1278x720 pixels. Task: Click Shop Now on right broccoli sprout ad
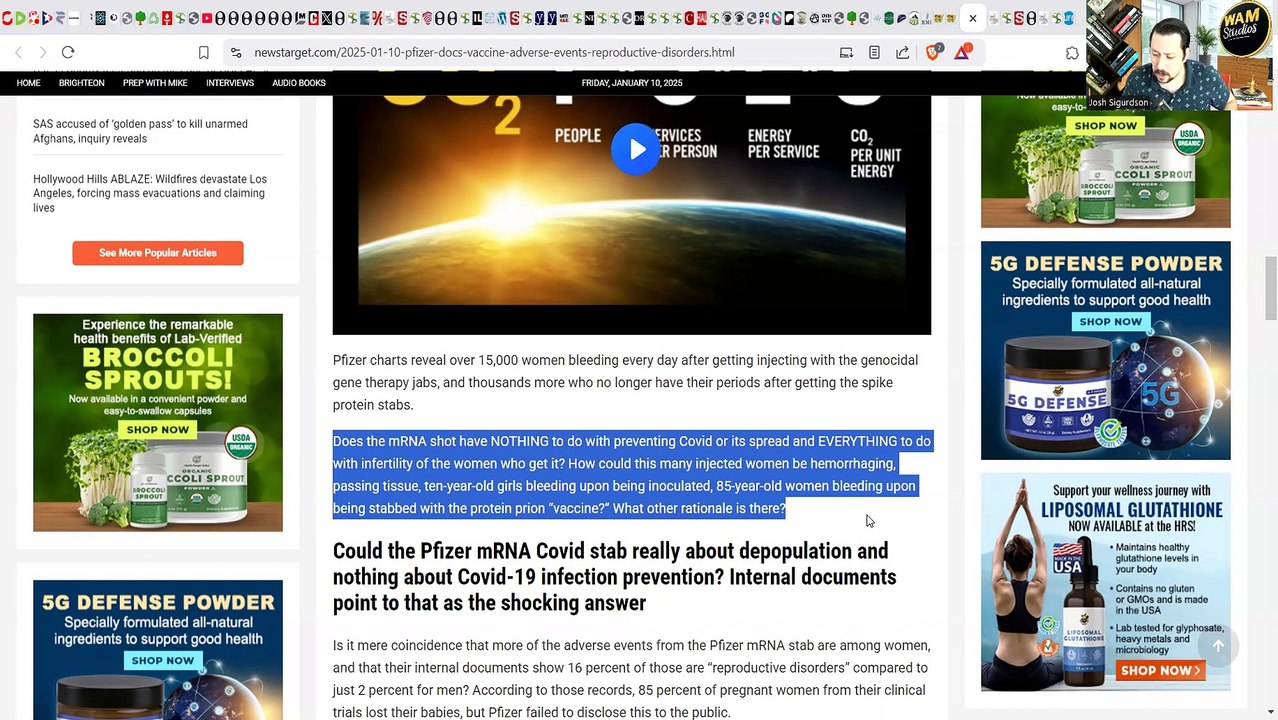tap(1106, 125)
